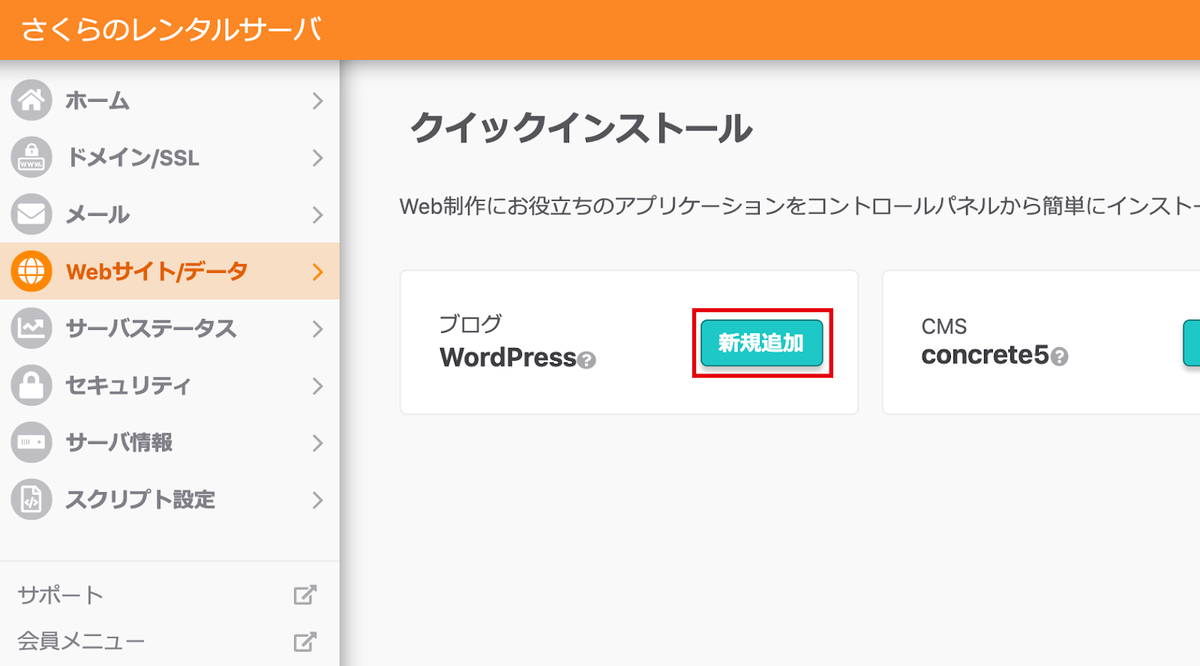Screen dimensions: 1200x666
Task: Click the teal add button in concrete5 card
Action: tap(1192, 343)
